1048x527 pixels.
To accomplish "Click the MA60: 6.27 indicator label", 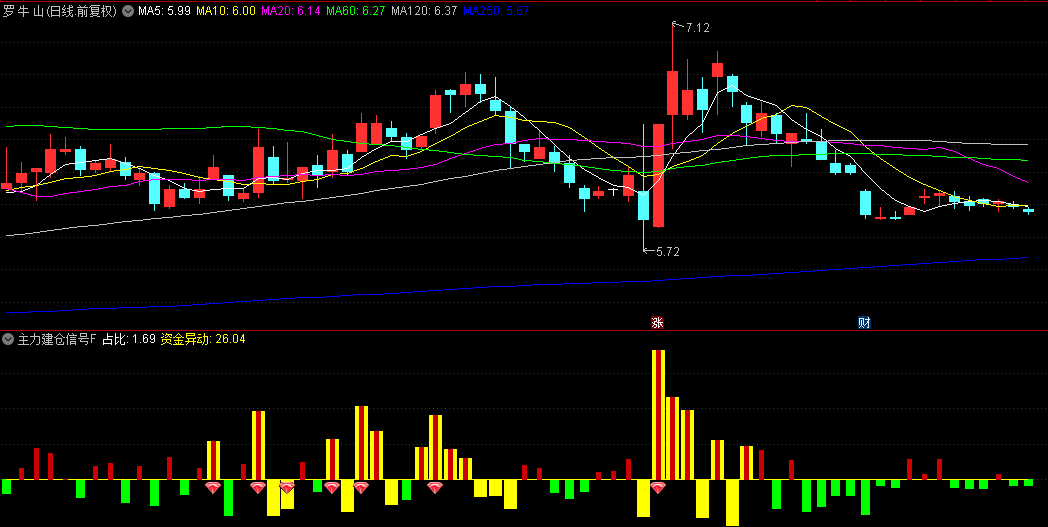I will 357,11.
